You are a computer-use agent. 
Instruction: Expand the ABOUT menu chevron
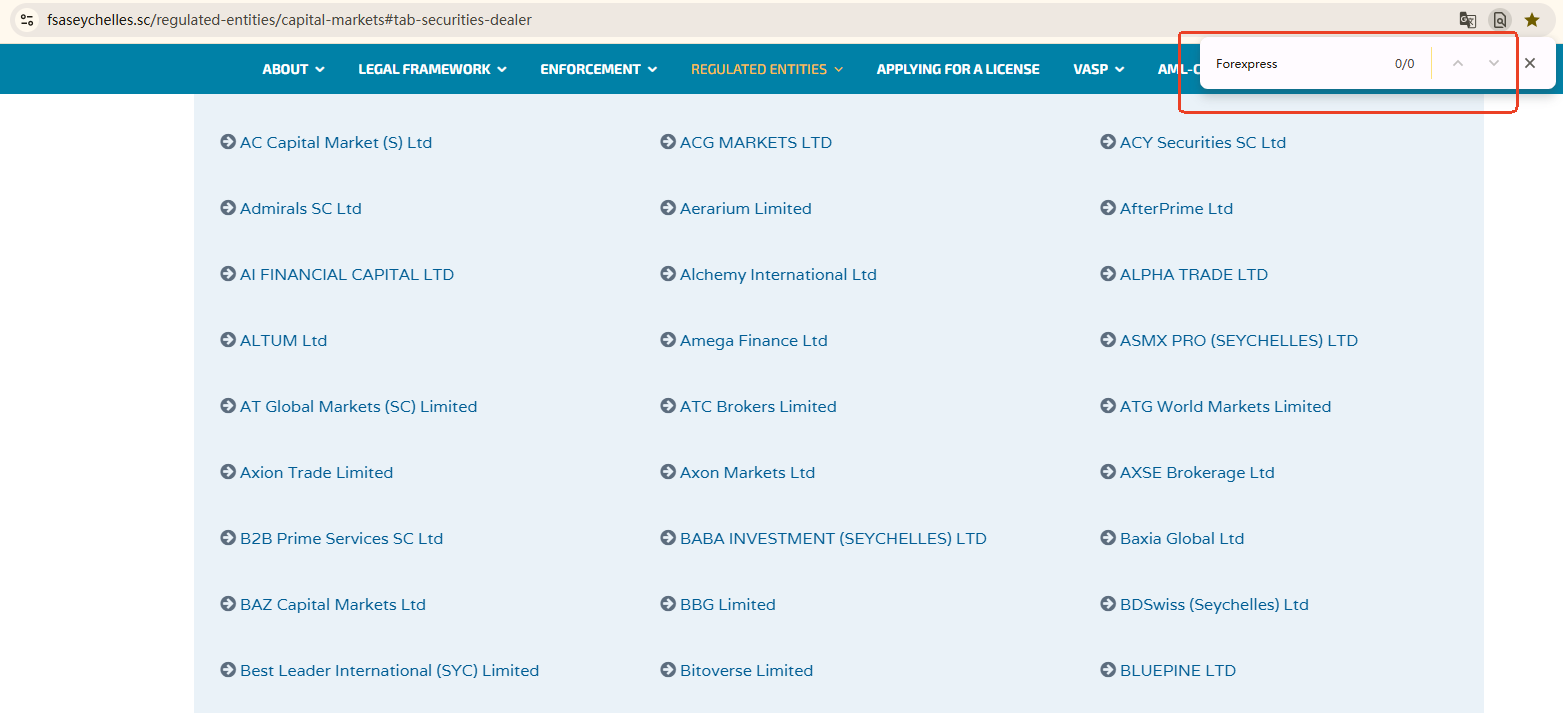320,69
